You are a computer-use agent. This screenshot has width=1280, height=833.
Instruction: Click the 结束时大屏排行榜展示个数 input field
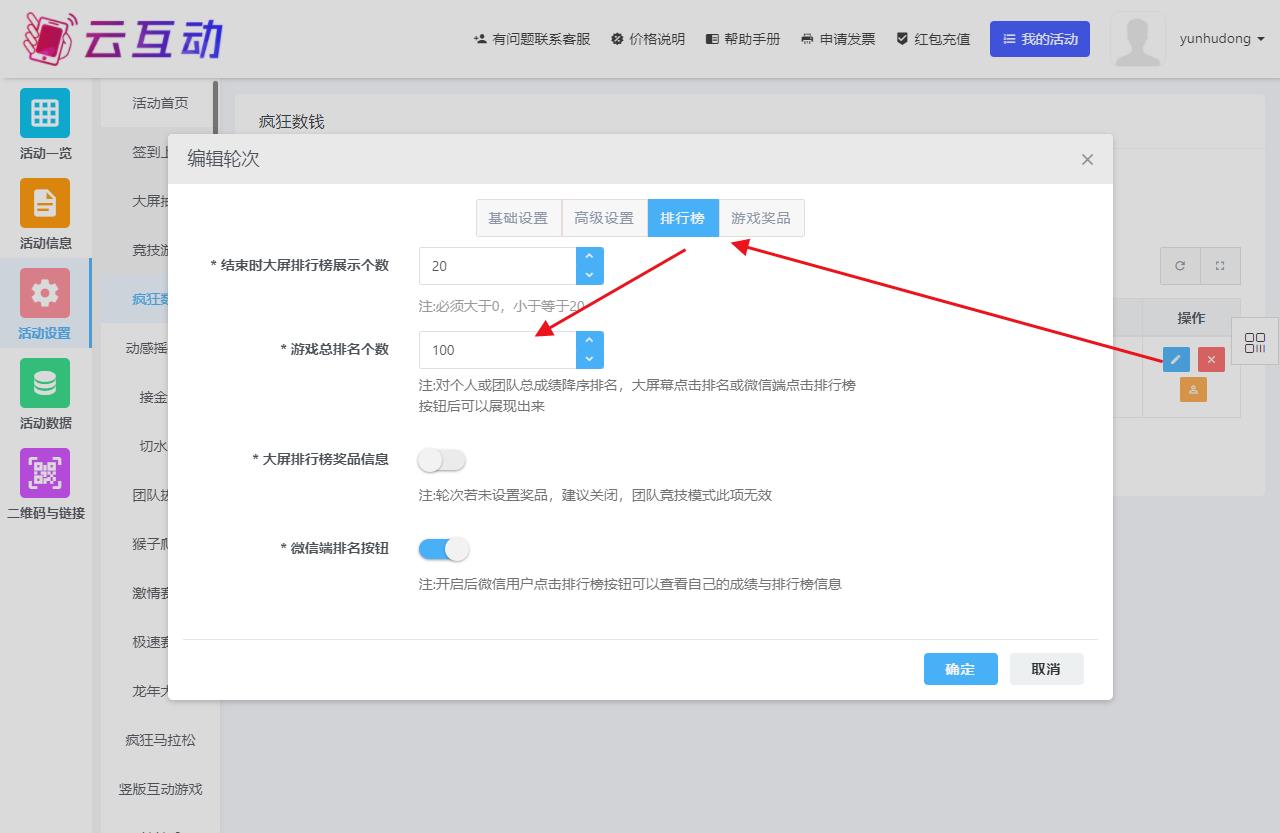coord(498,266)
